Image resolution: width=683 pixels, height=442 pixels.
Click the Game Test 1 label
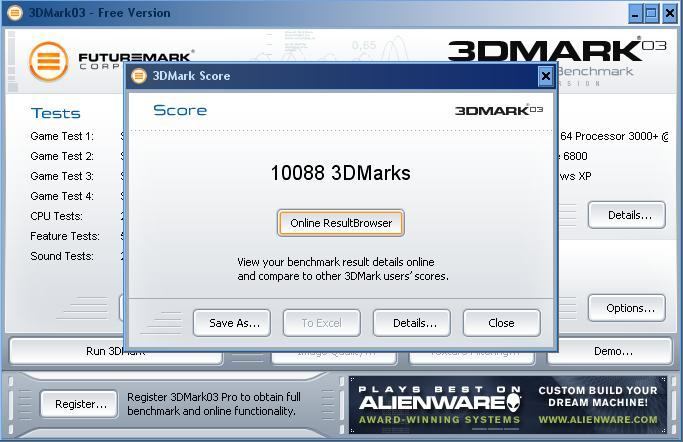62,136
